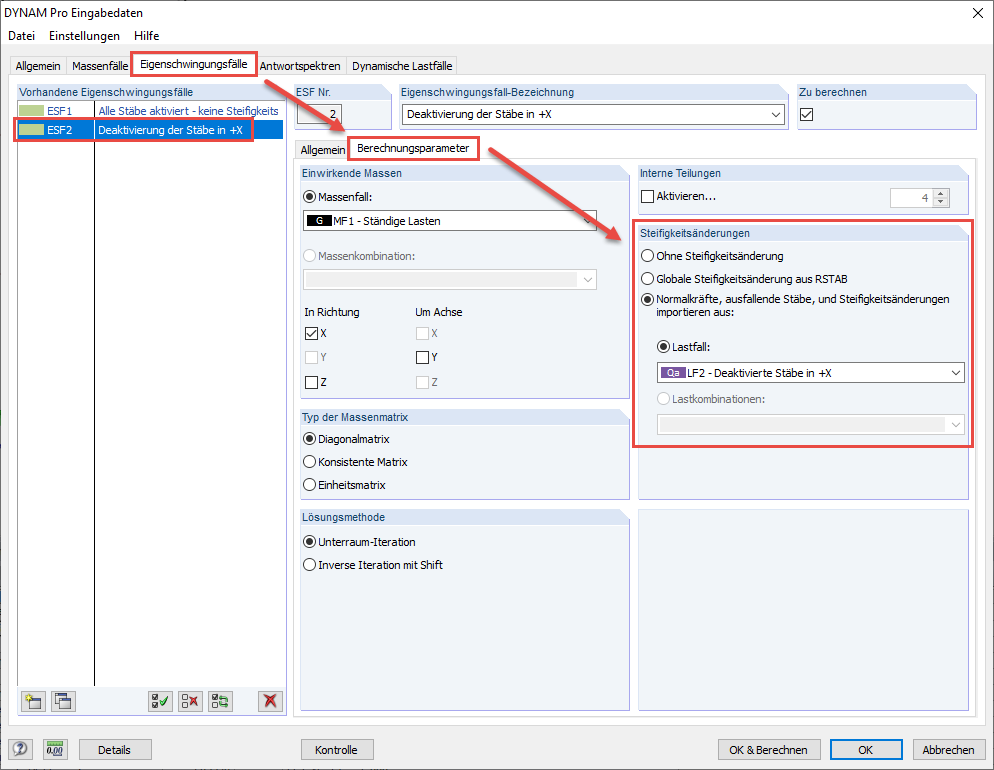Open help via question mark icon
Image resolution: width=994 pixels, height=770 pixels.
(20, 750)
